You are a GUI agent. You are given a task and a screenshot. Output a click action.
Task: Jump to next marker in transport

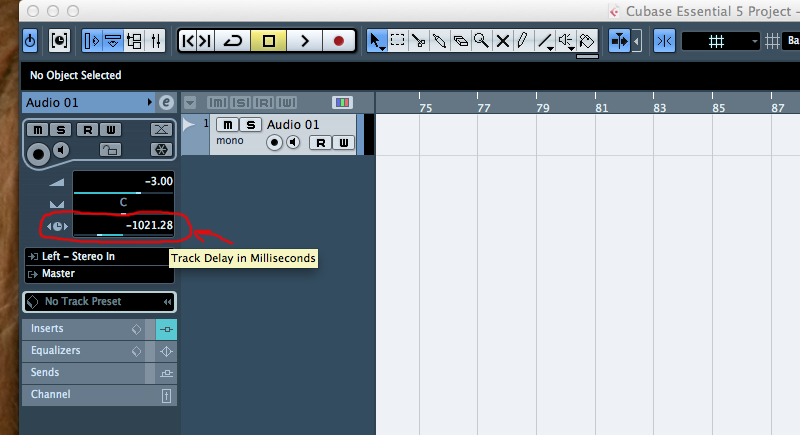point(205,41)
